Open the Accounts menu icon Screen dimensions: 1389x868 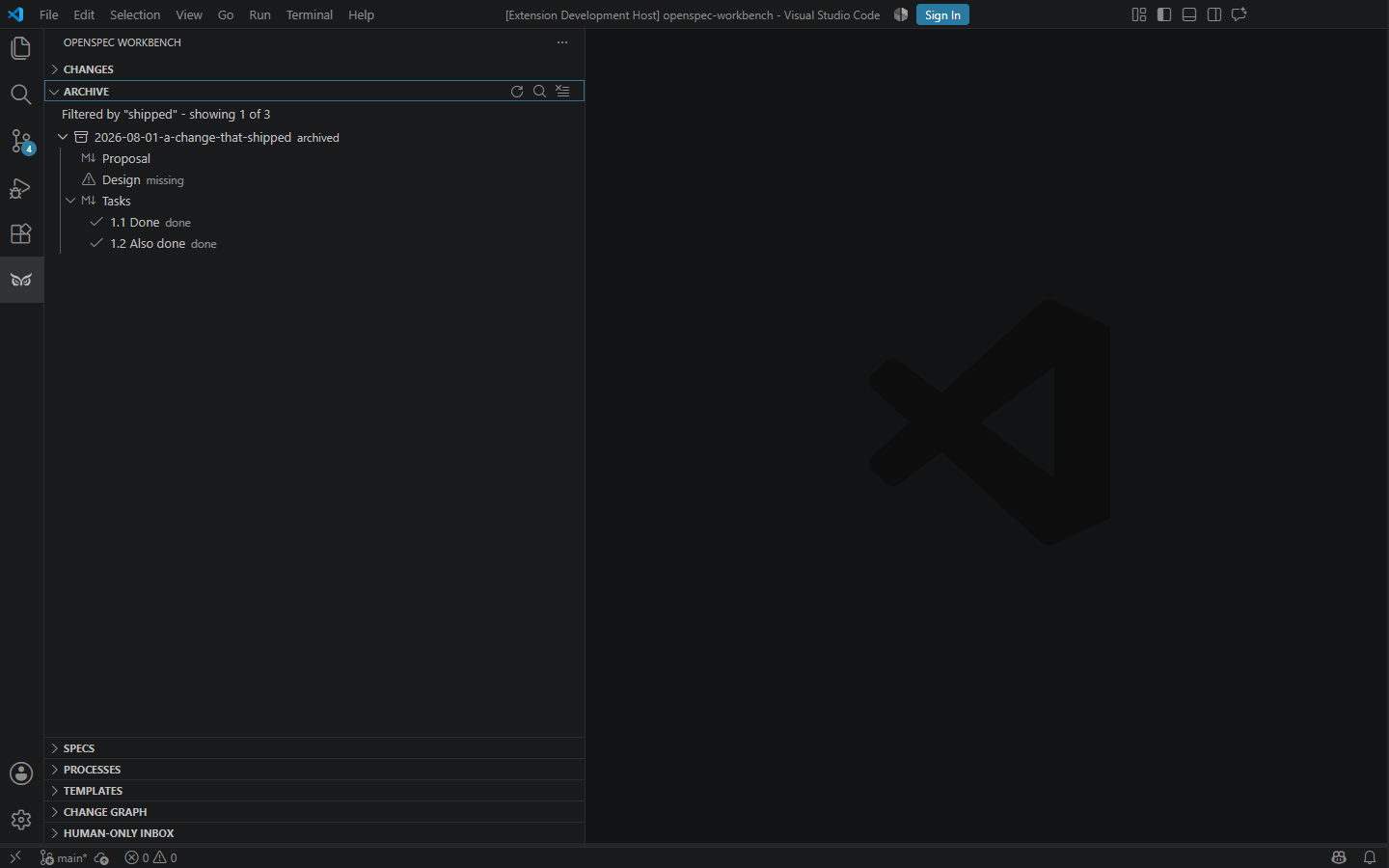pyautogui.click(x=21, y=773)
